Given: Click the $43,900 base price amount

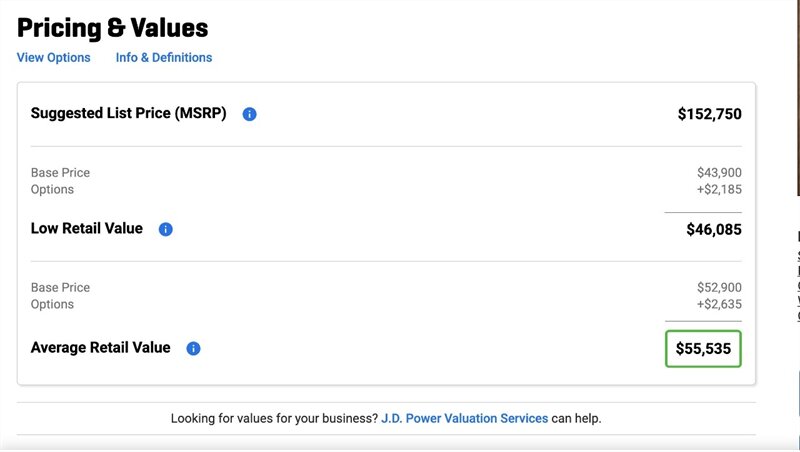Looking at the screenshot, I should (x=719, y=173).
